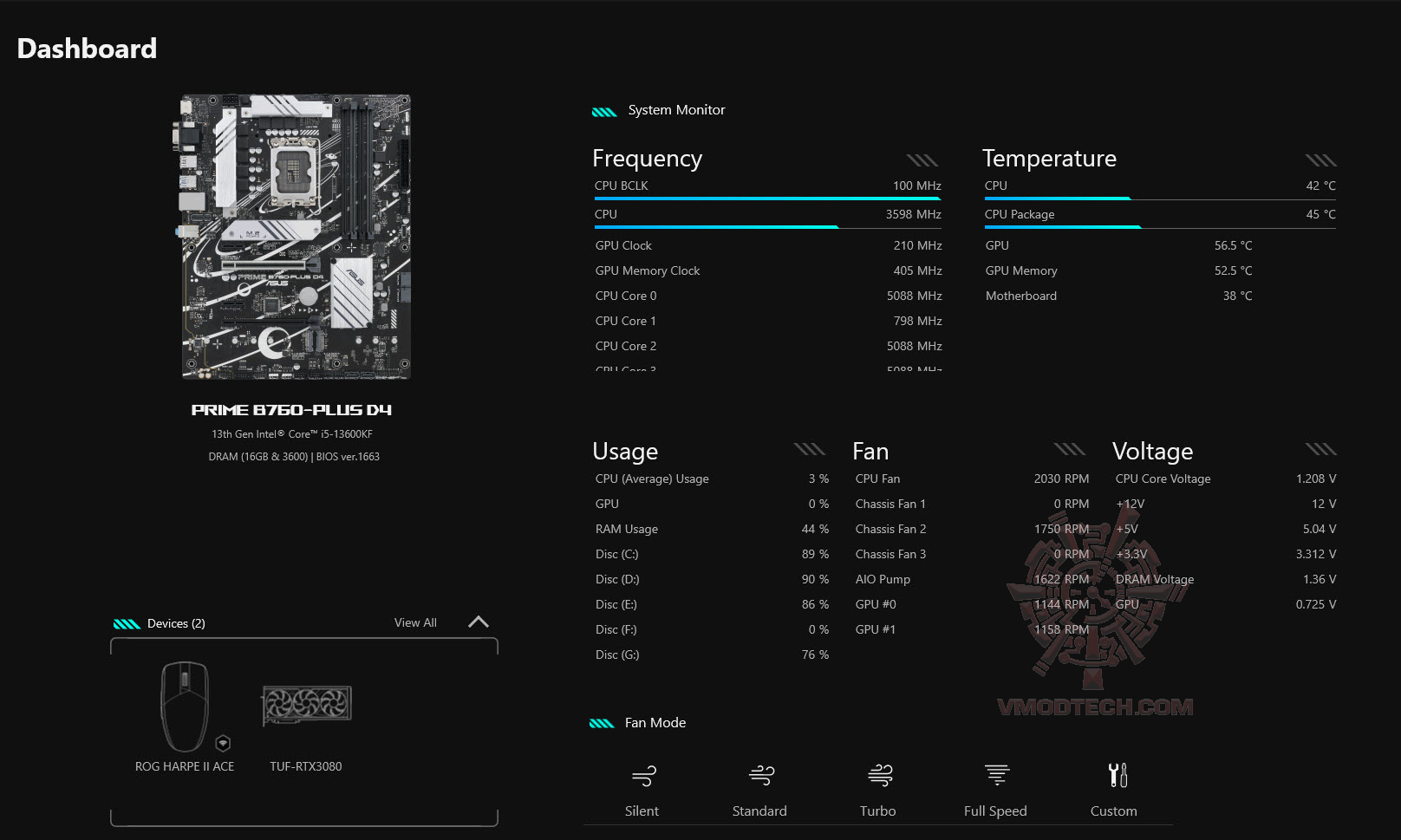This screenshot has width=1401, height=840.
Task: Click View All in the Devices panel
Action: pos(415,622)
